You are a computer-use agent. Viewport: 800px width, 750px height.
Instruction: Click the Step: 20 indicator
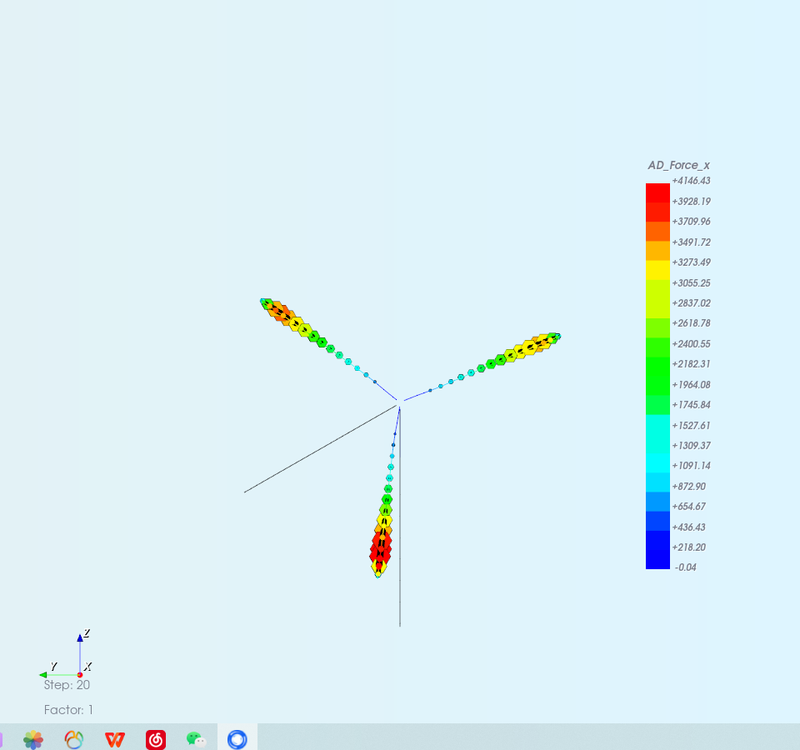pos(67,685)
